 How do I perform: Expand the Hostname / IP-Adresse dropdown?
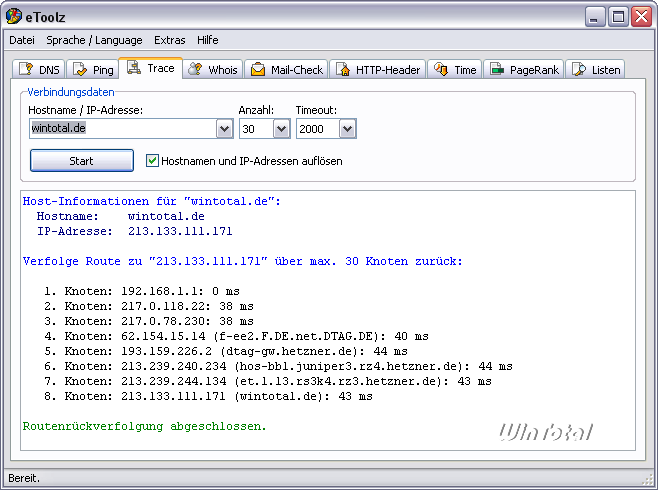pos(225,129)
